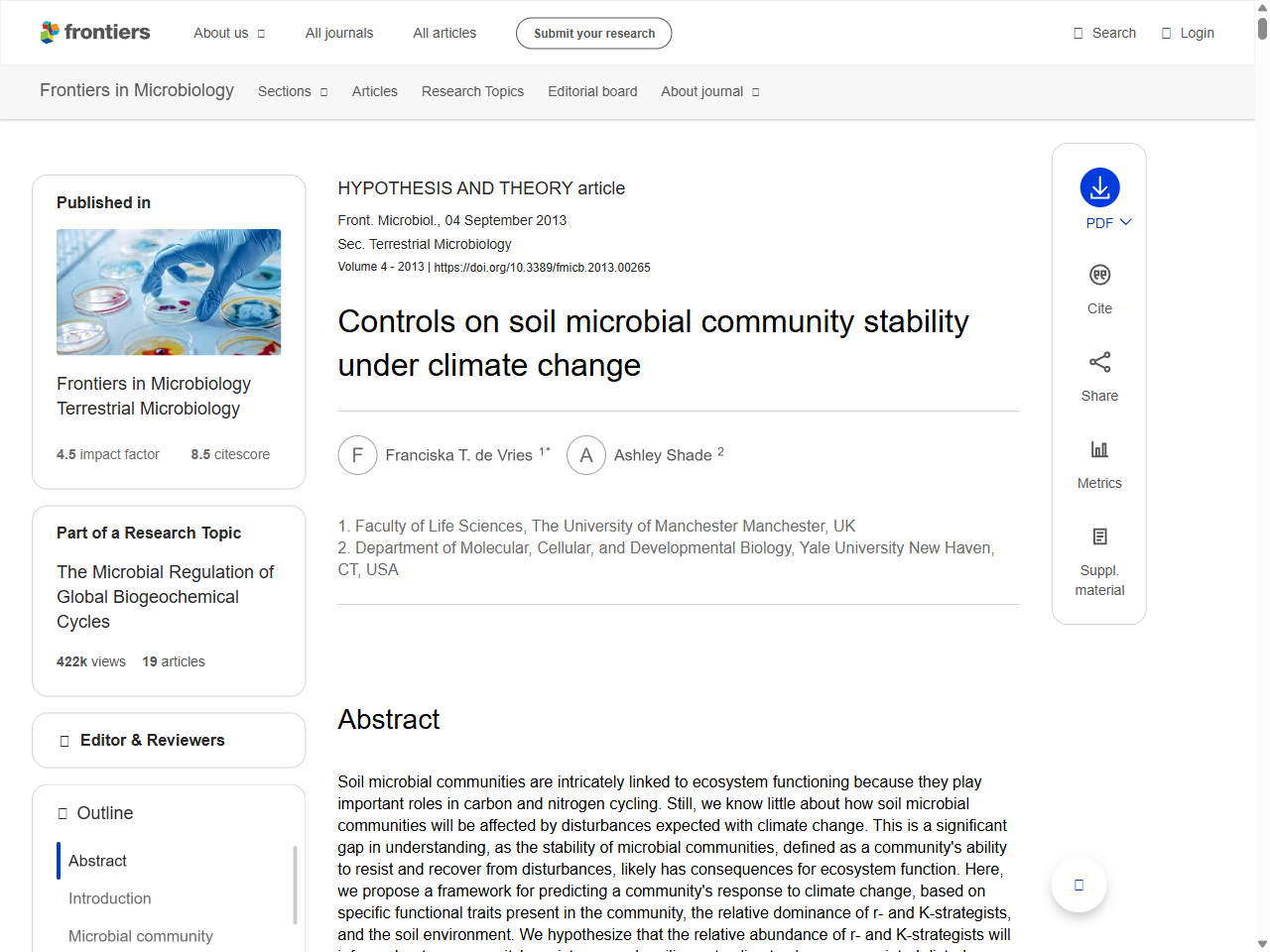Expand the PDF version chevron

(x=1126, y=222)
